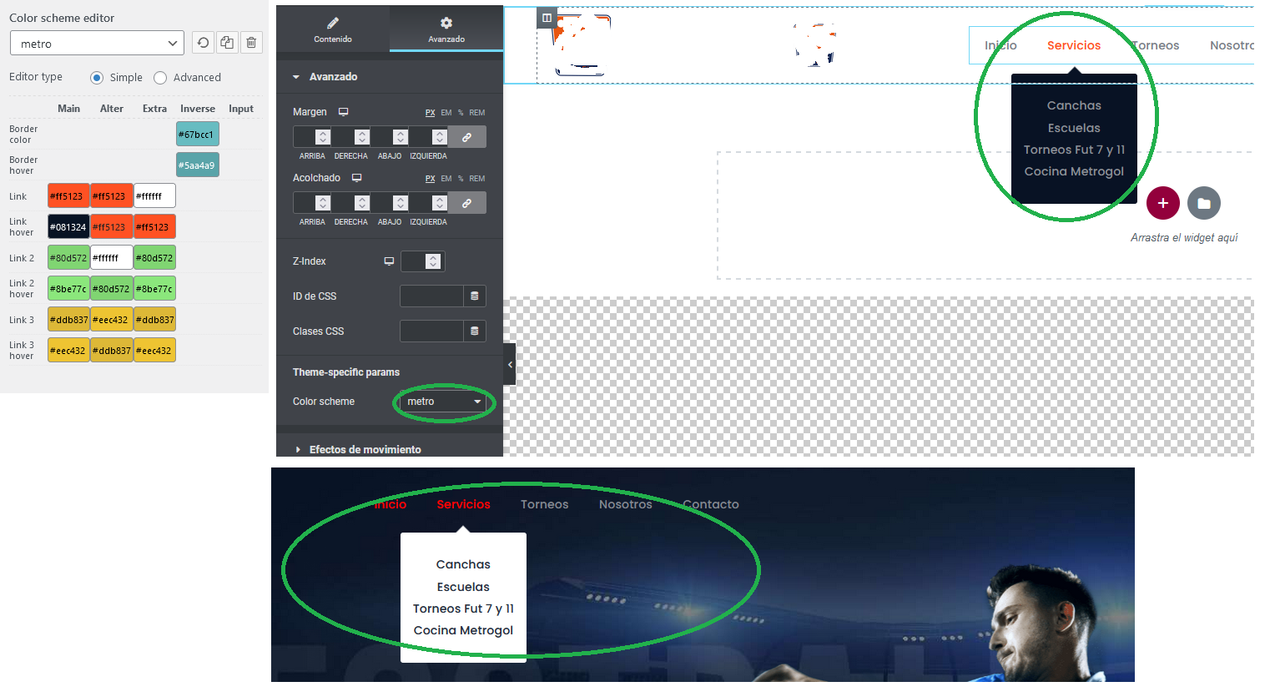Choose Cocina Metrogol in the dark submenu
This screenshot has width=1280, height=693.
[1074, 171]
